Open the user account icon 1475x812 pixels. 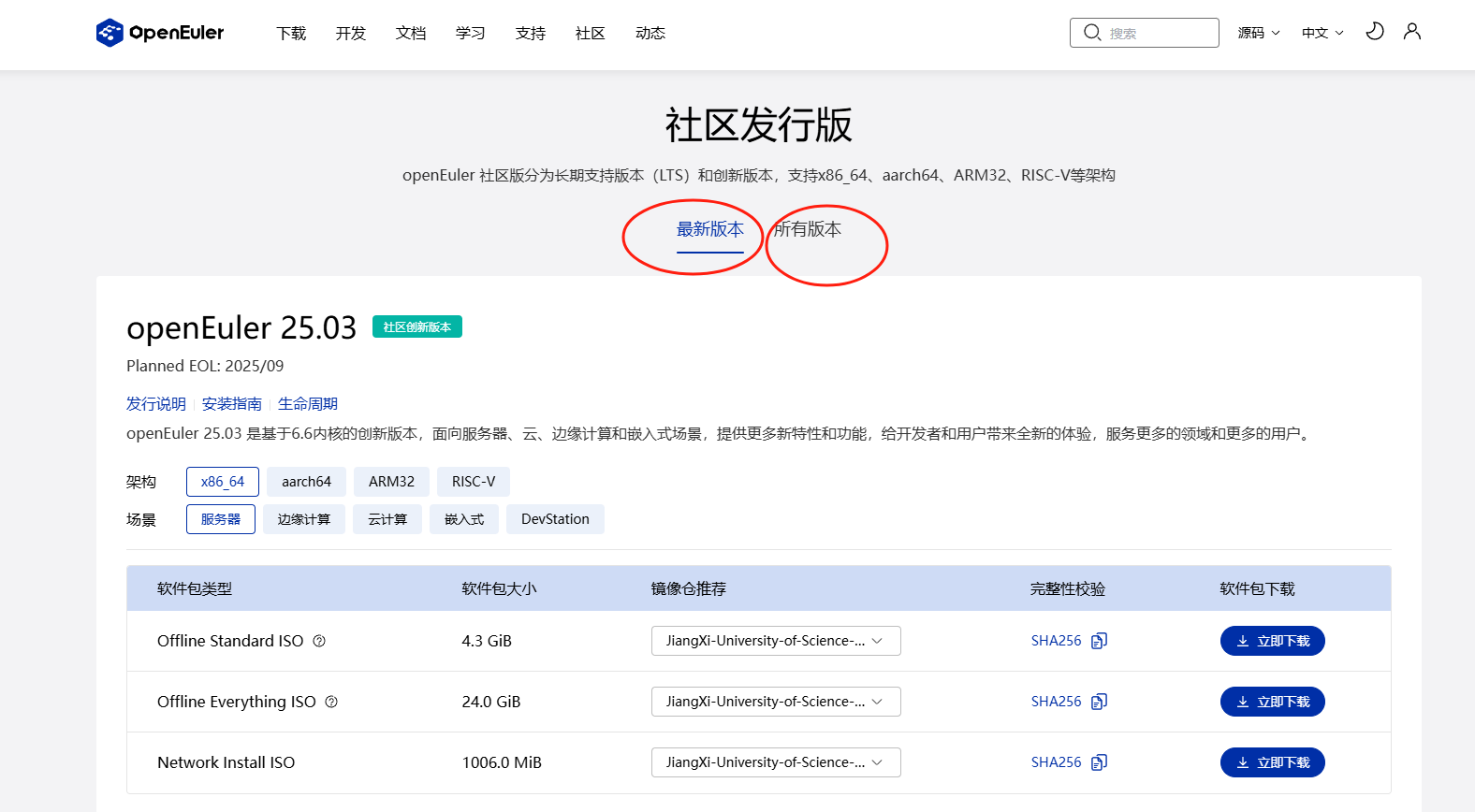[x=1412, y=32]
